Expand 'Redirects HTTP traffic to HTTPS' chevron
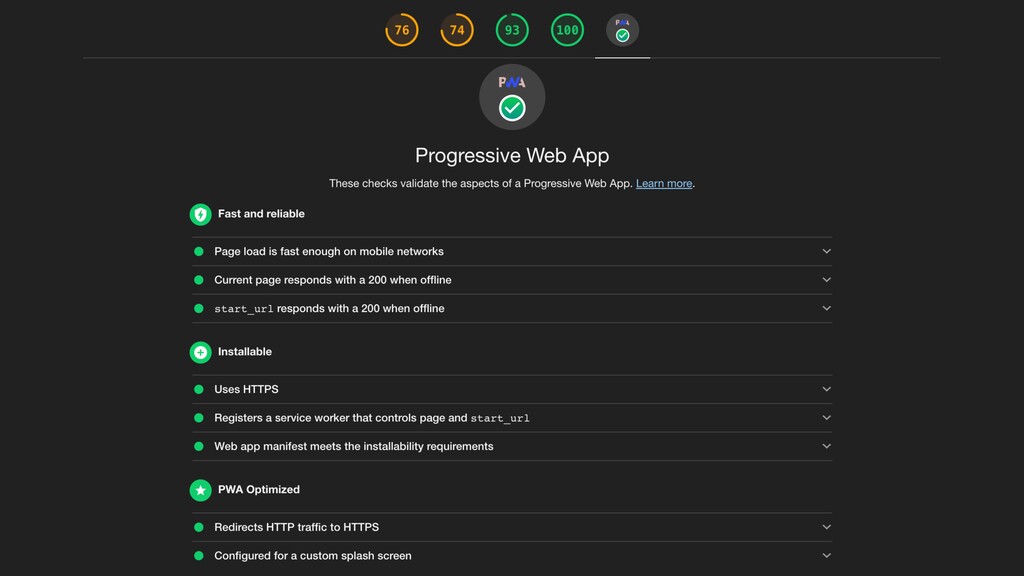 (x=826, y=527)
